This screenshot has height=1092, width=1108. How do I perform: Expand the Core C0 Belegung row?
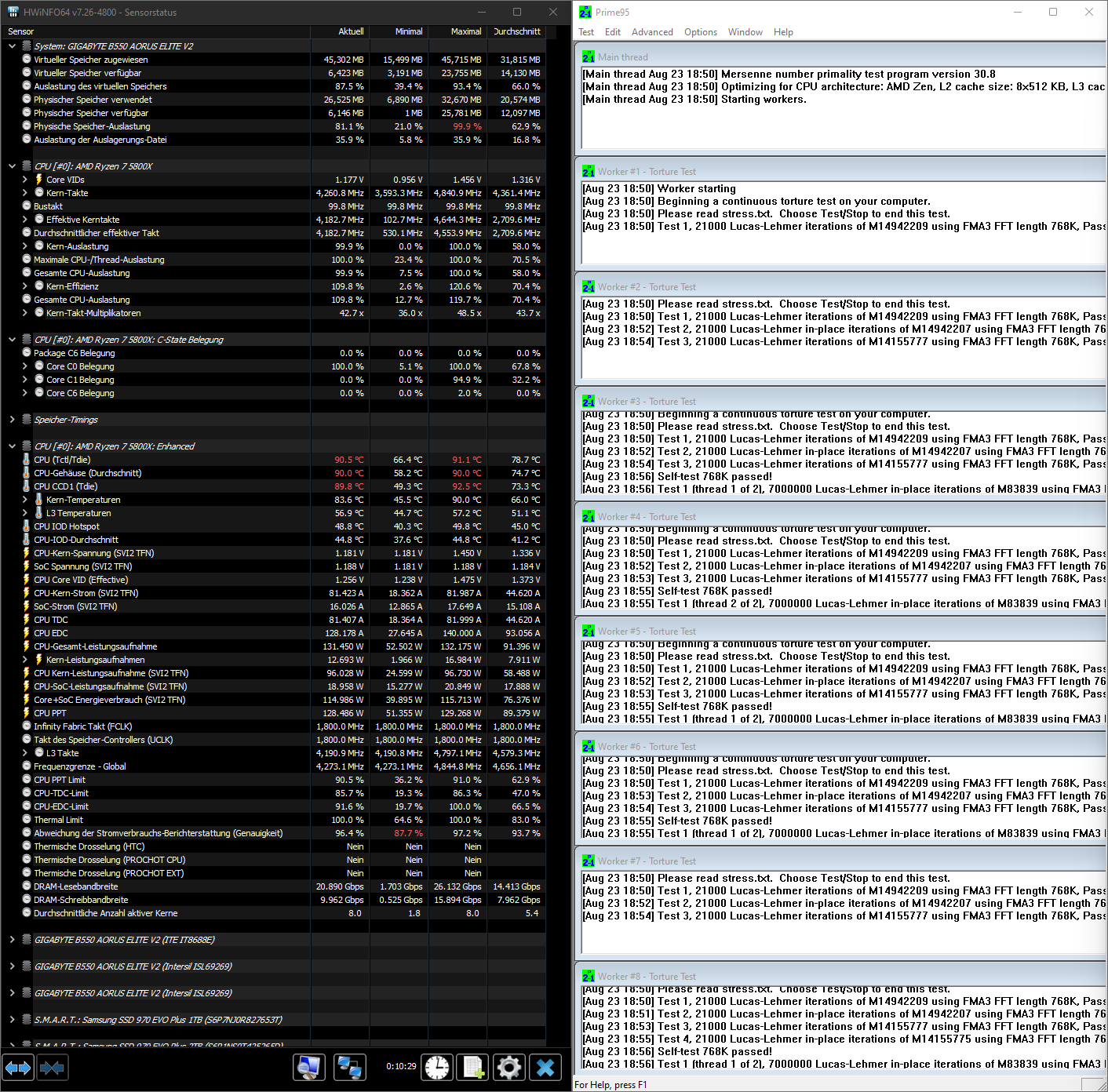(24, 366)
